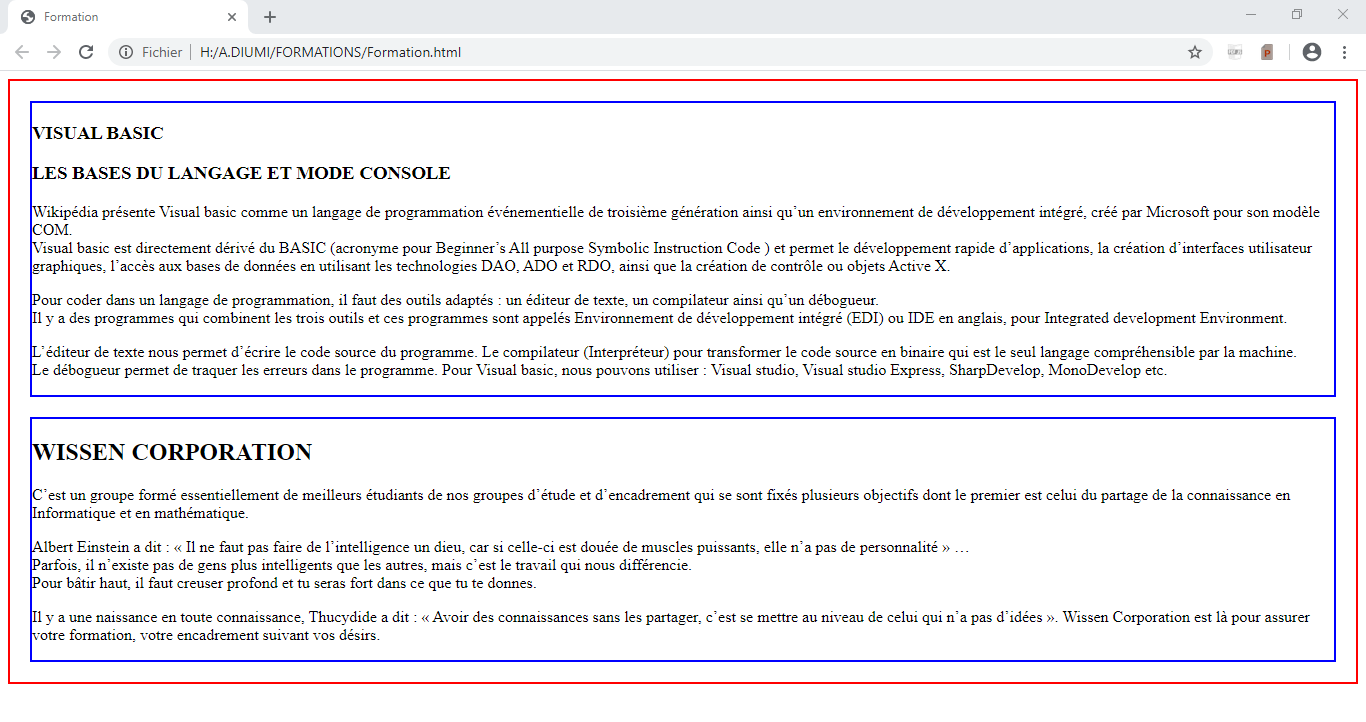1366x722 pixels.
Task: Minimize the Chrome window
Action: (1251, 14)
